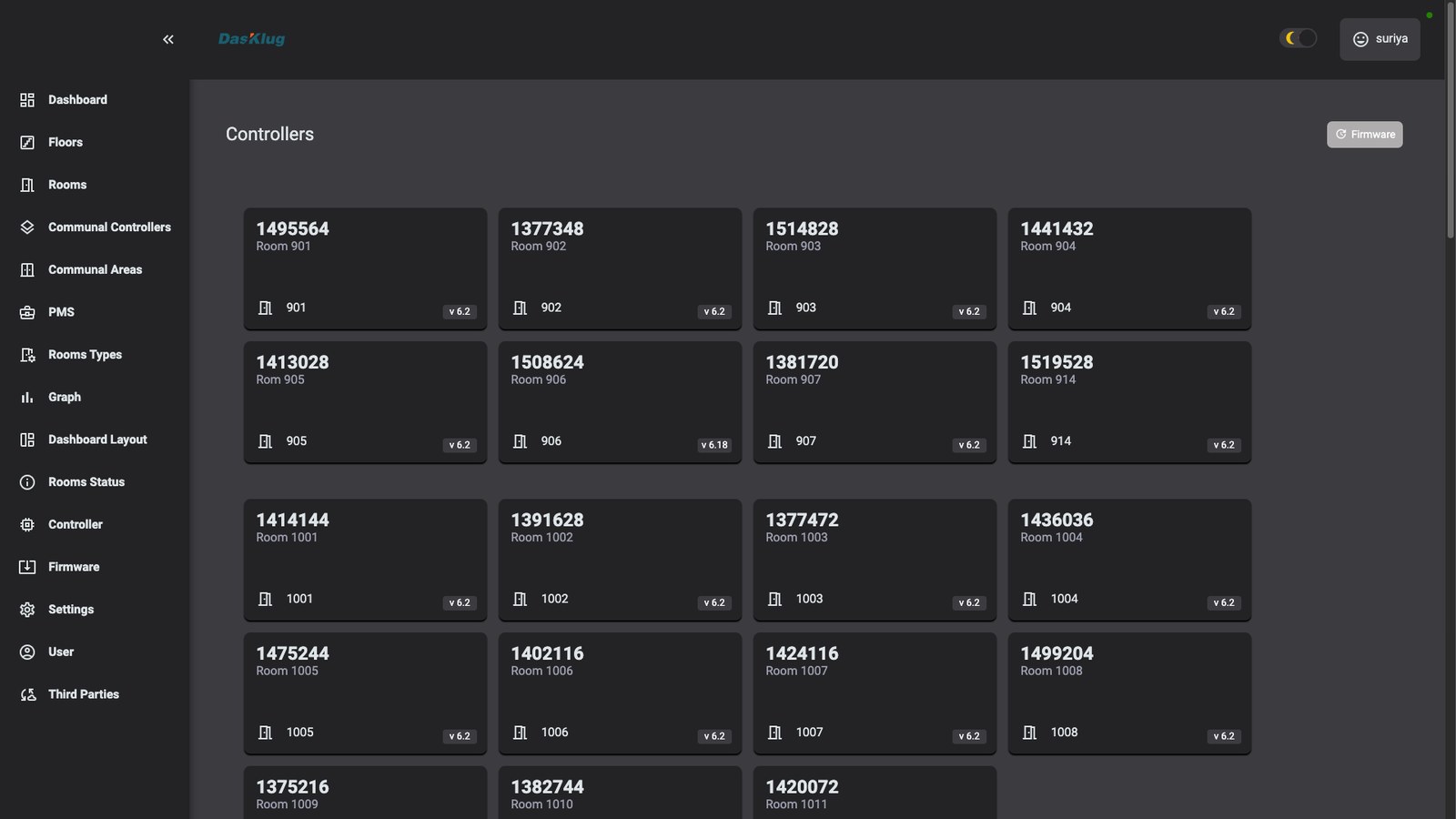
Task: Click the Rooms Types icon
Action: (27, 355)
